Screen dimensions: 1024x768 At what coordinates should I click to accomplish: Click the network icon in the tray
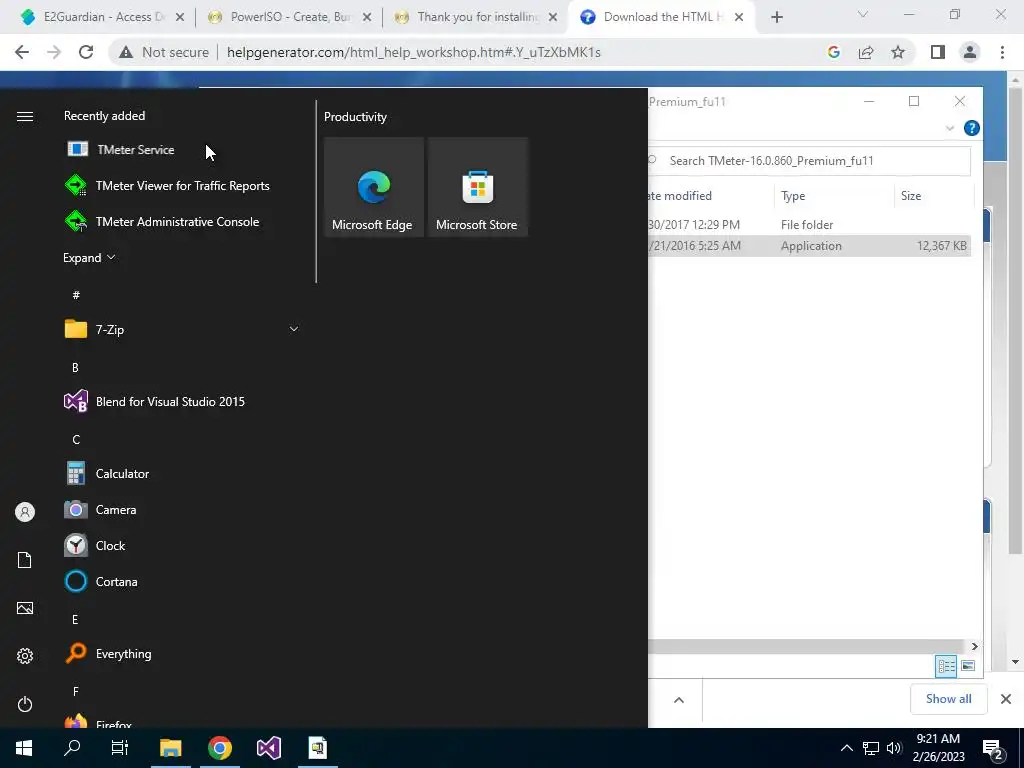(x=871, y=748)
